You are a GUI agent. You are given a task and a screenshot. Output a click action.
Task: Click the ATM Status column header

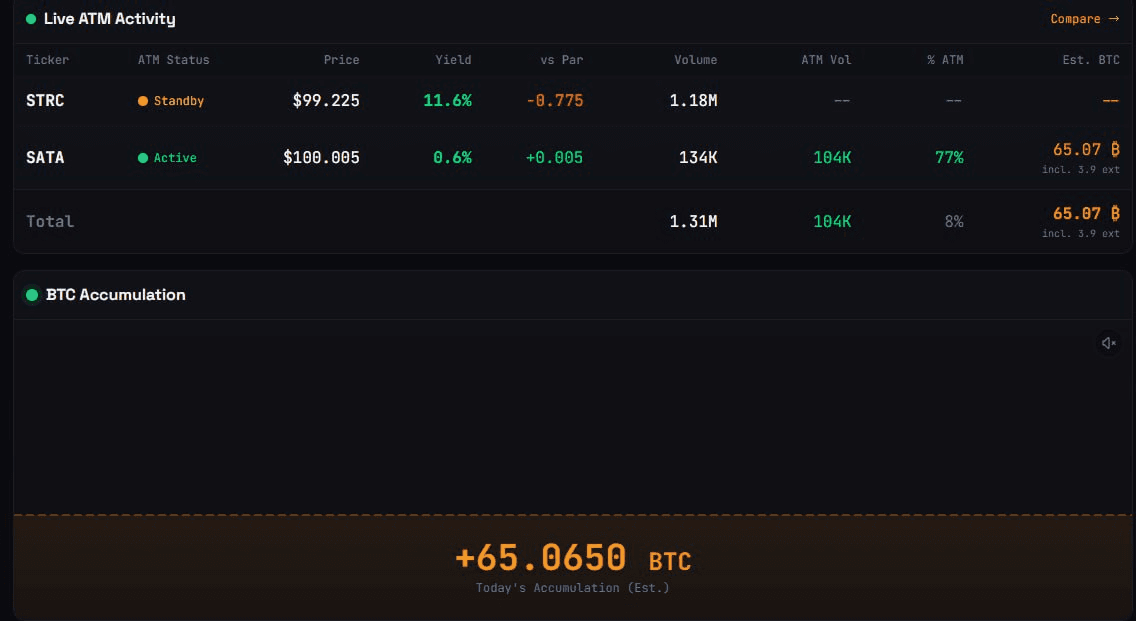click(x=174, y=60)
